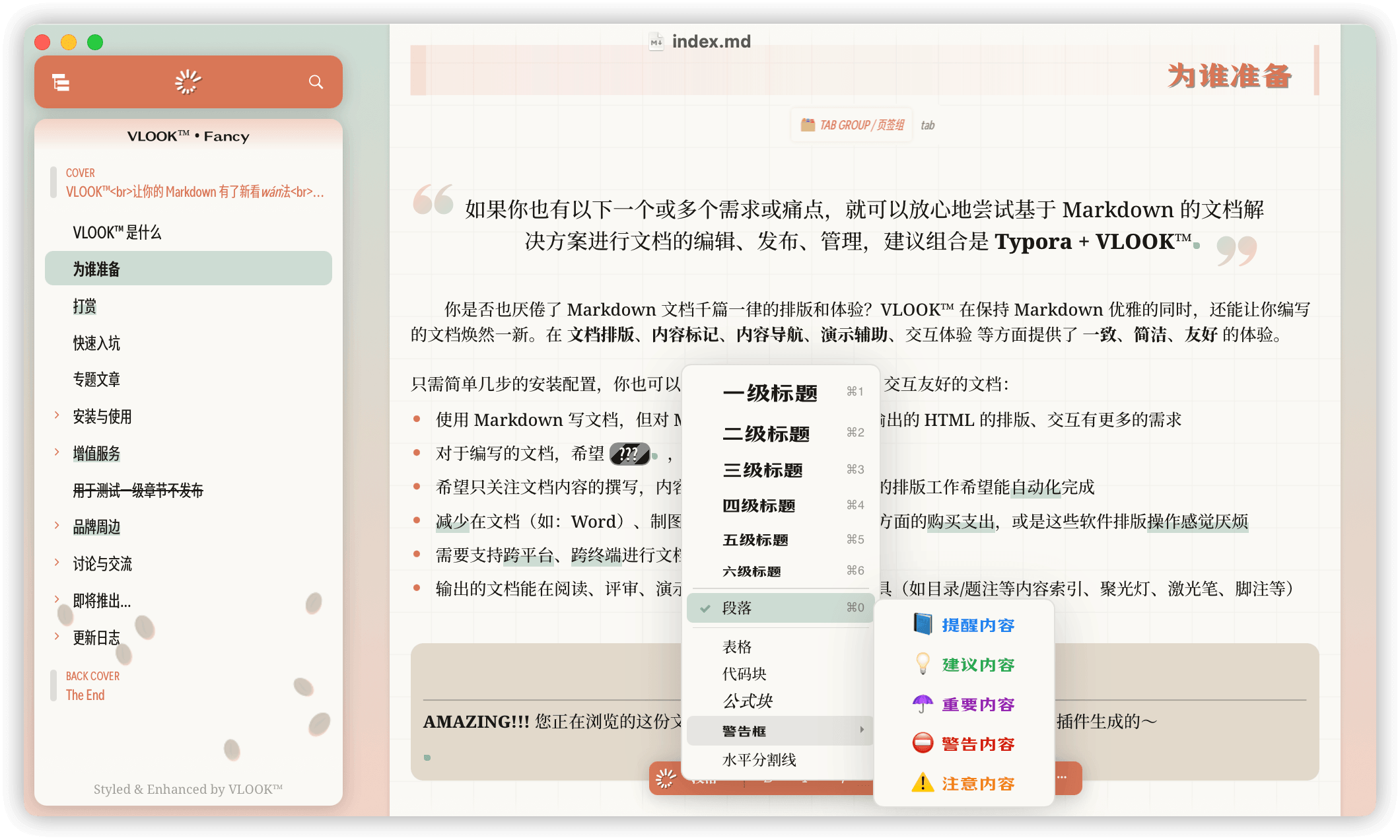Screen dimensions: 1400x840
Task: Click the green full-screen window button
Action: pos(95,42)
